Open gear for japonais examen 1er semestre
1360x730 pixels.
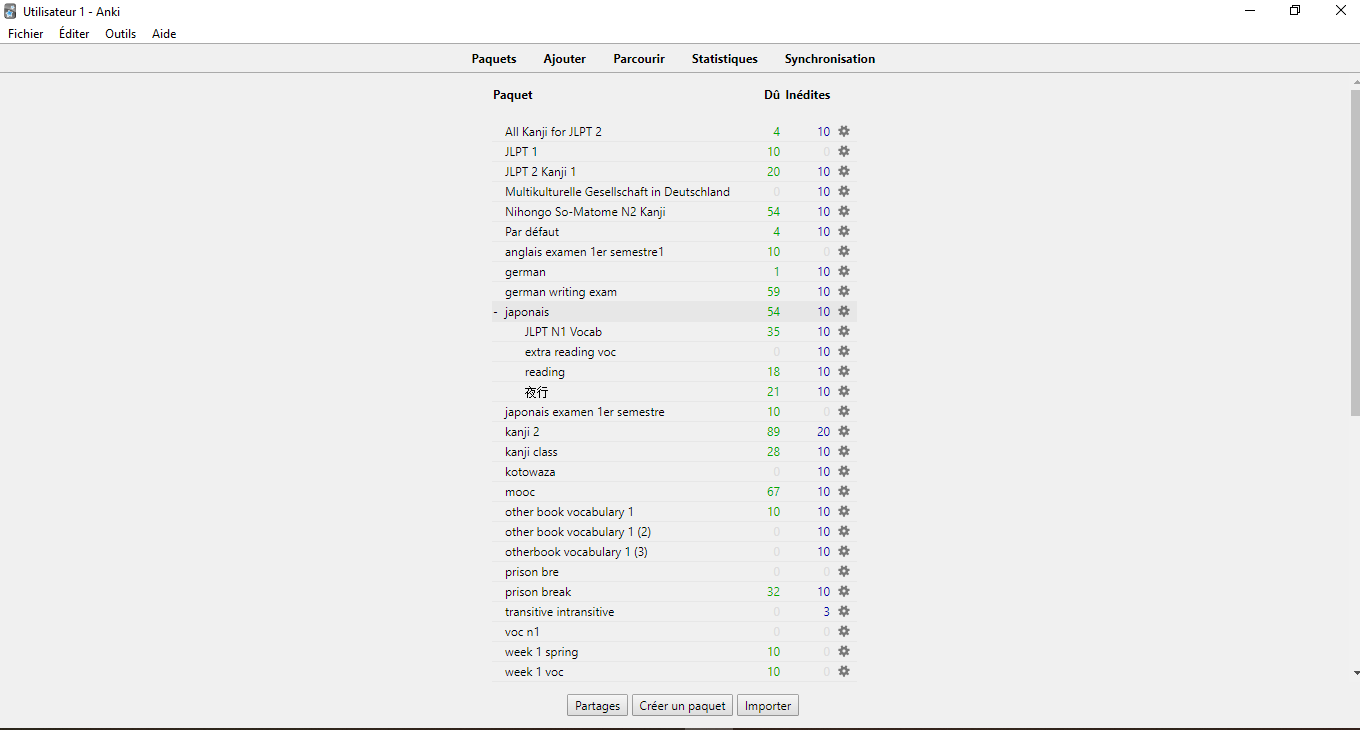click(x=844, y=411)
